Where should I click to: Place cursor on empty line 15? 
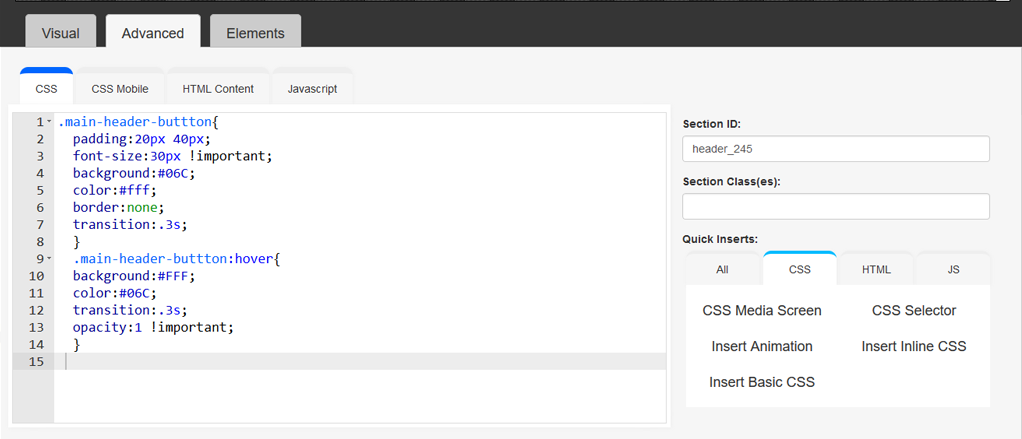360,361
